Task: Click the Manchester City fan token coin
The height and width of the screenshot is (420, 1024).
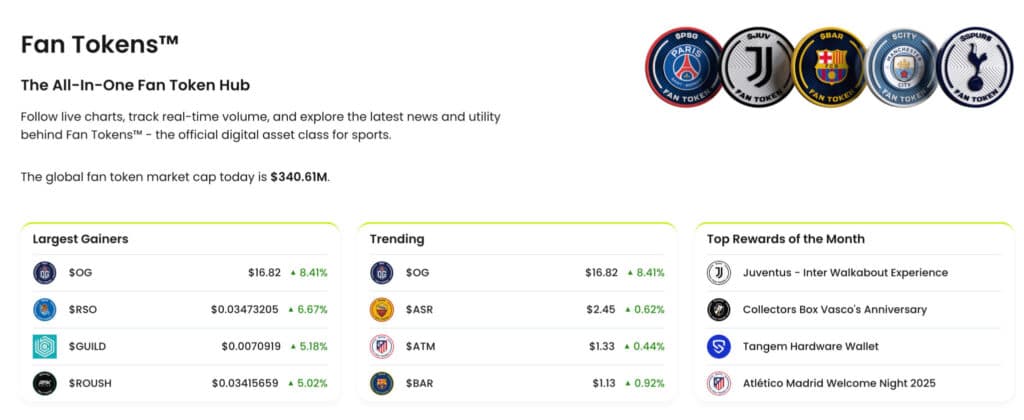Action: tap(902, 67)
